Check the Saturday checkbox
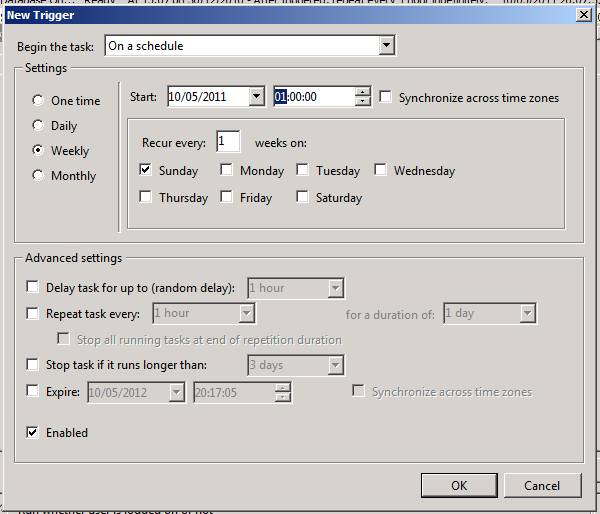Image resolution: width=600 pixels, height=514 pixels. click(x=303, y=197)
